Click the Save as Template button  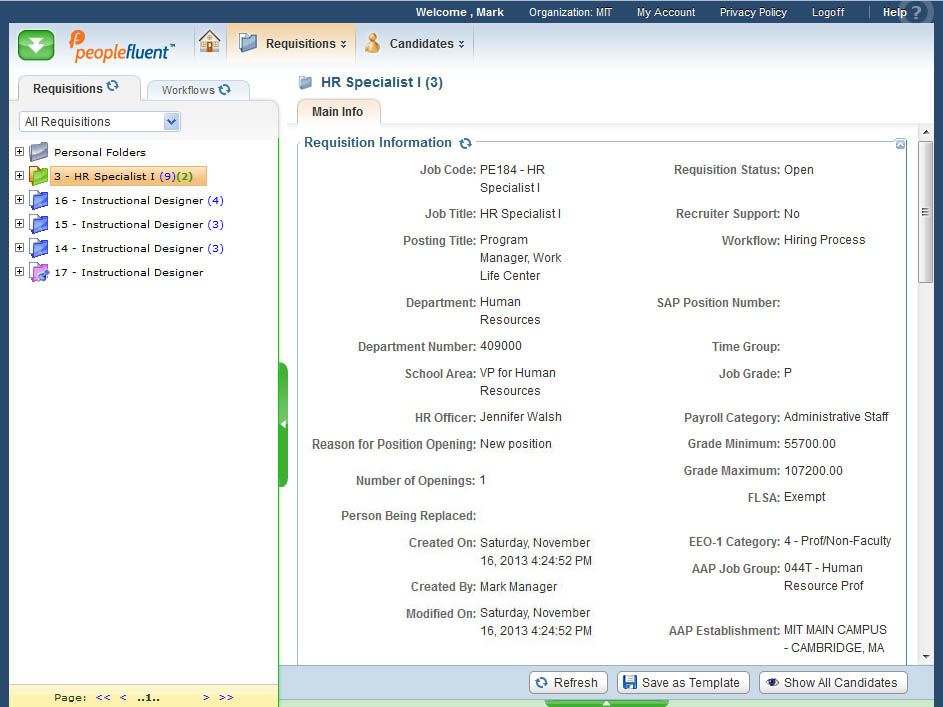point(683,682)
